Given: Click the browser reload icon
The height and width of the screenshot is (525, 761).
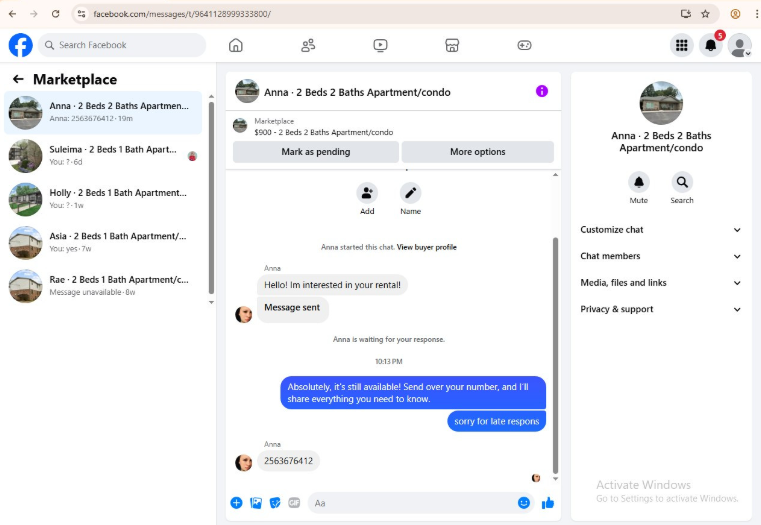Looking at the screenshot, I should (55, 14).
